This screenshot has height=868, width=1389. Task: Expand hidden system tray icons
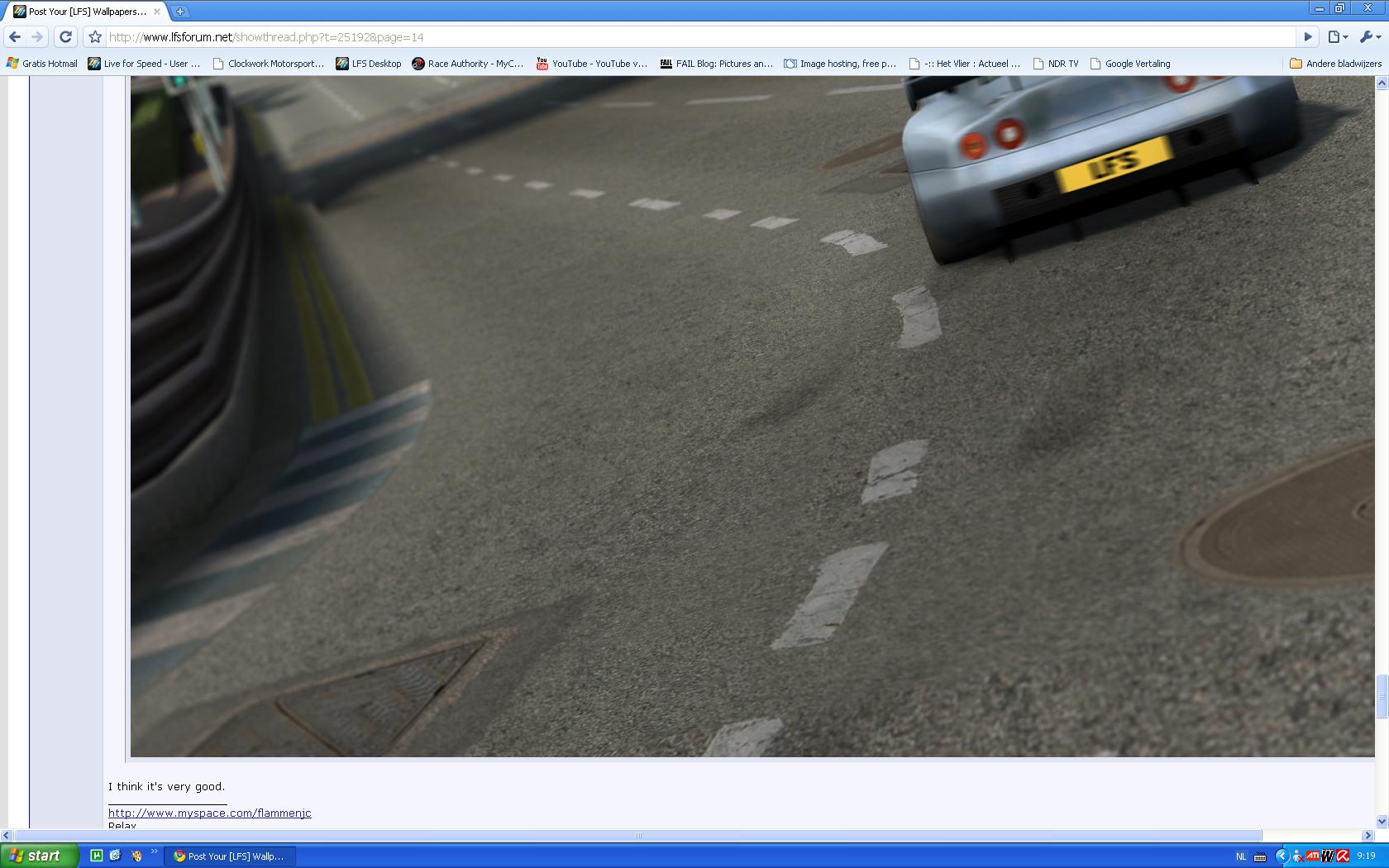tap(1282, 856)
